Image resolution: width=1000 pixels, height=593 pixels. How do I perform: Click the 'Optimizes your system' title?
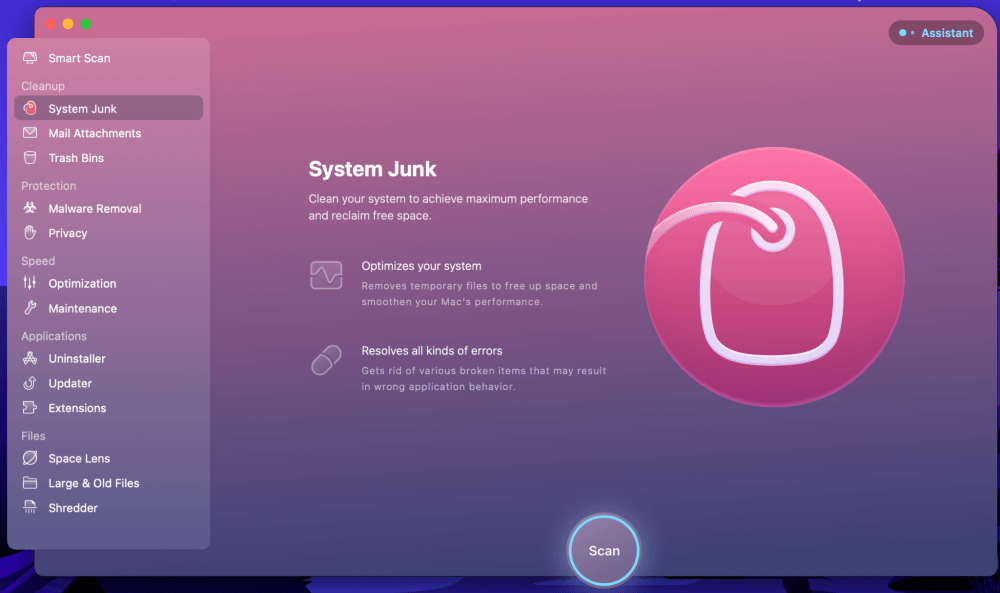point(422,266)
